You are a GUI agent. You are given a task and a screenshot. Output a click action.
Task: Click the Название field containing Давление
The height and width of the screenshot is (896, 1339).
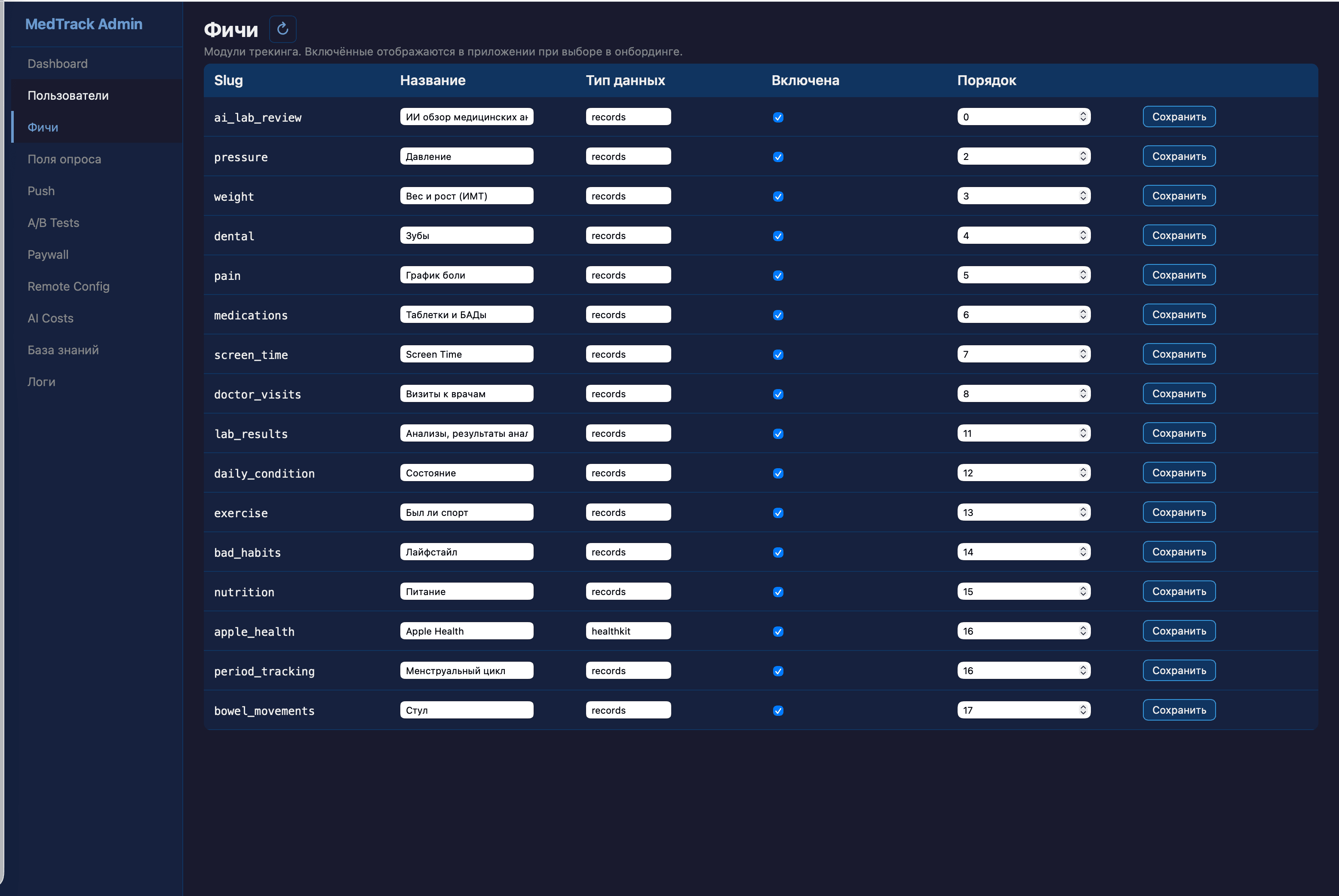(467, 156)
